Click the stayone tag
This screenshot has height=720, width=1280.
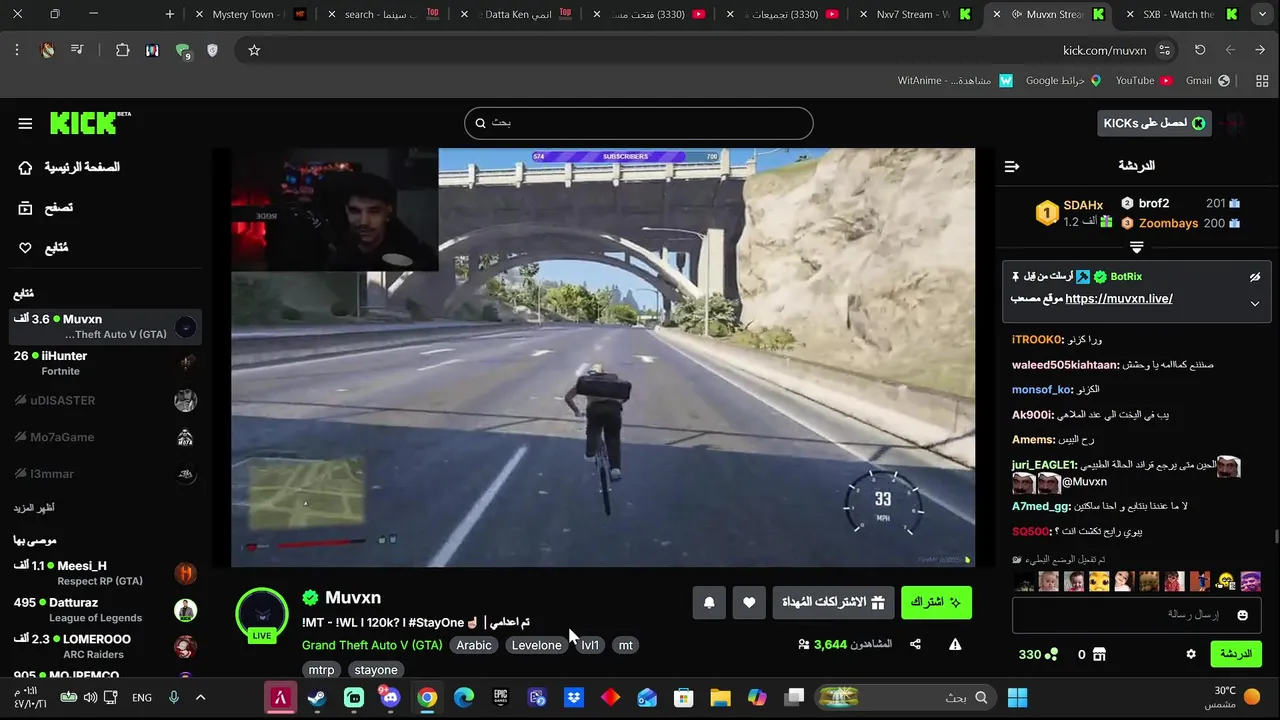pos(376,670)
